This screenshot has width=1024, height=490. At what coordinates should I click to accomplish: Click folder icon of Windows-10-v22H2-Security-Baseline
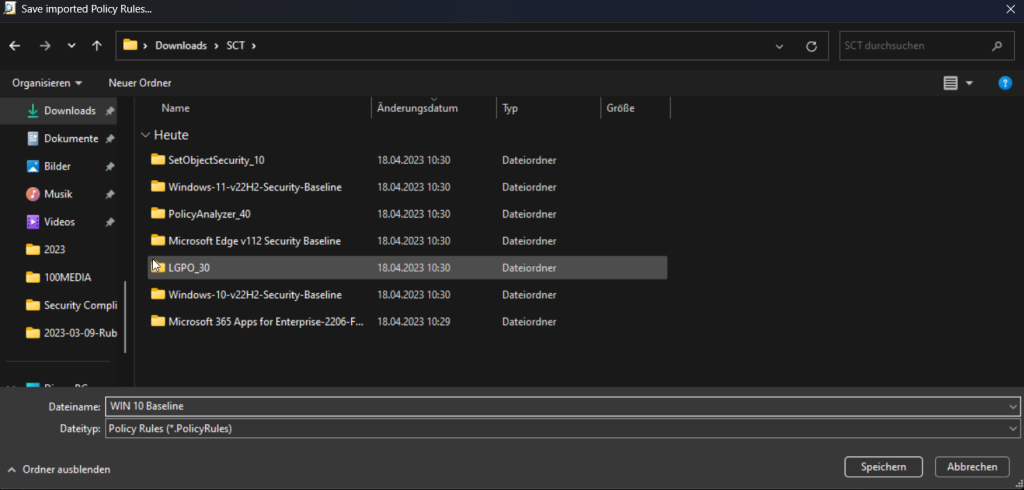(x=158, y=294)
